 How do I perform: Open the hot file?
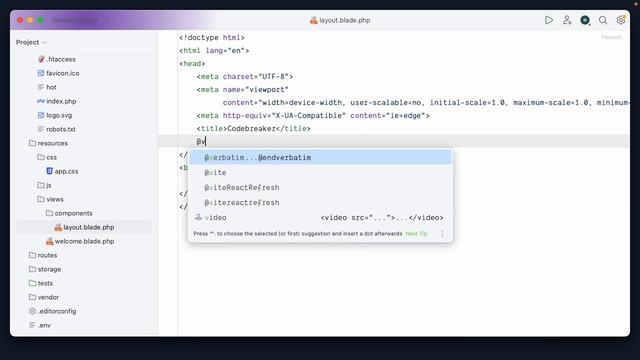pyautogui.click(x=47, y=87)
